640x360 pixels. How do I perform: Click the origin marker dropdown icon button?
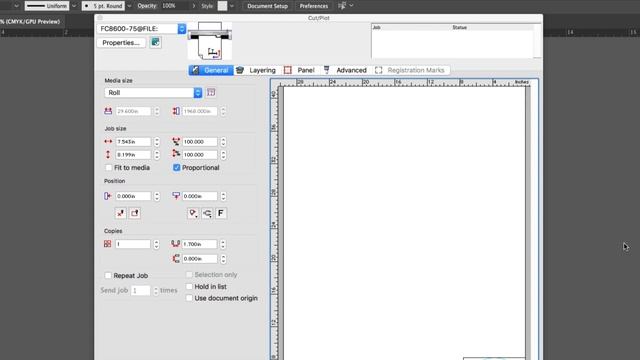193,213
